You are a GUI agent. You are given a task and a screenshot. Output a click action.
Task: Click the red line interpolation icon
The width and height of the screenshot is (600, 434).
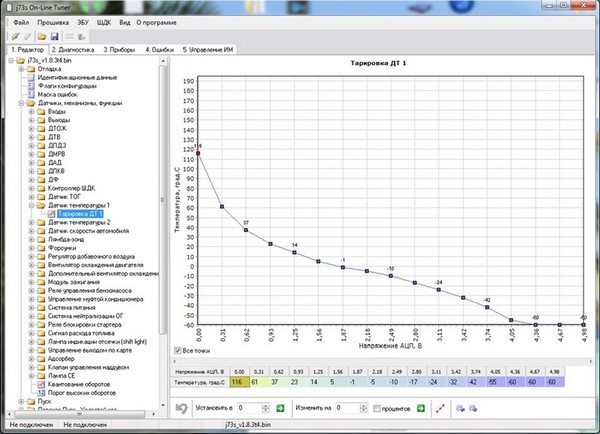coord(441,408)
